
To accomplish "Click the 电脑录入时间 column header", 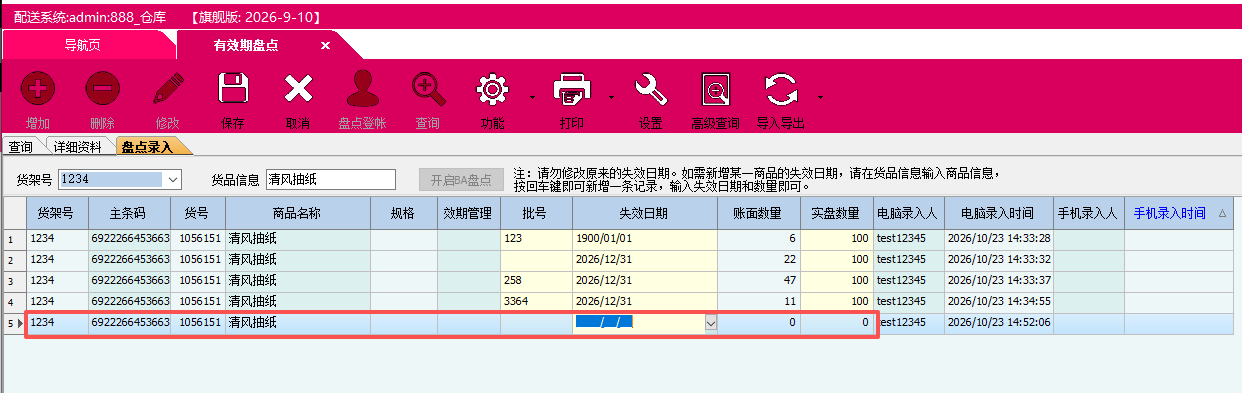I will pos(998,213).
